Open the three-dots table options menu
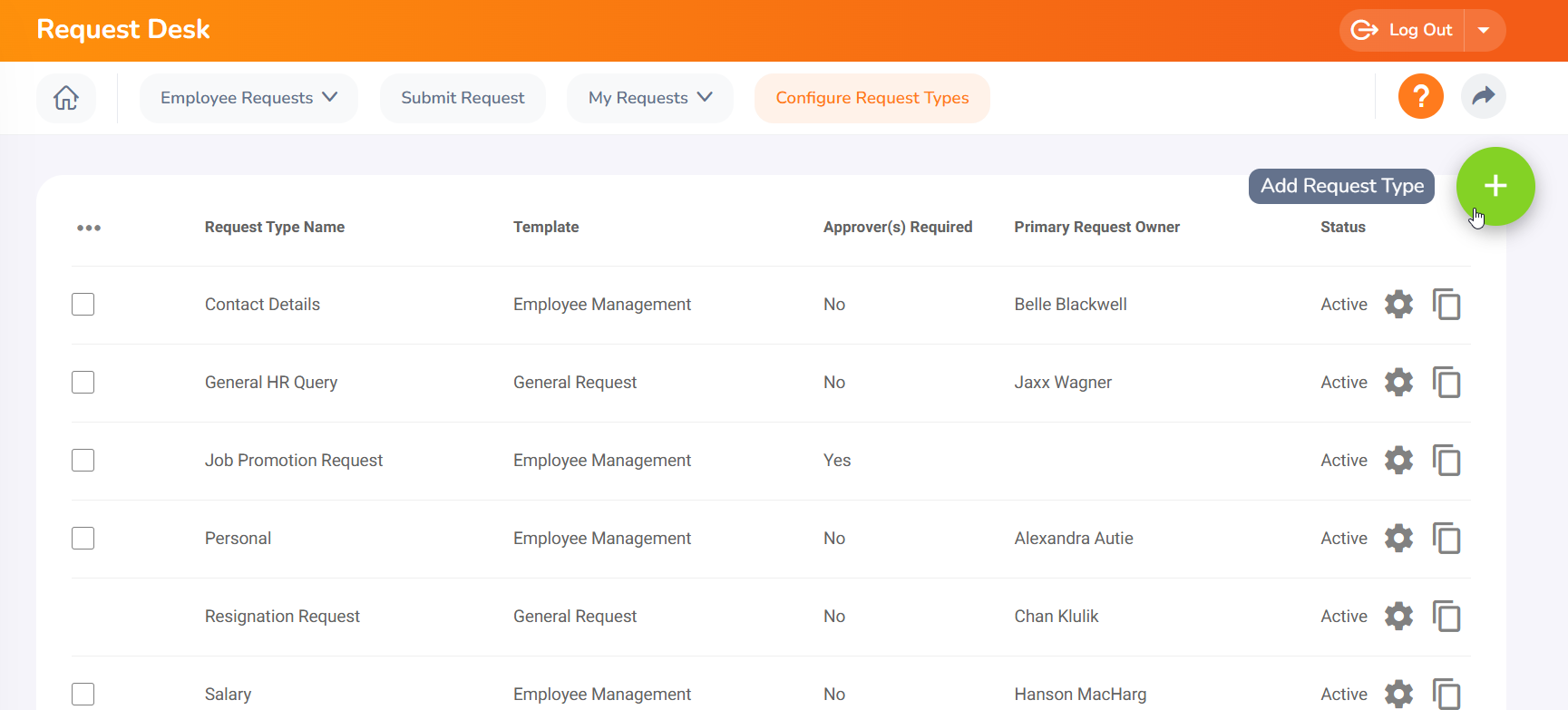 [x=89, y=228]
